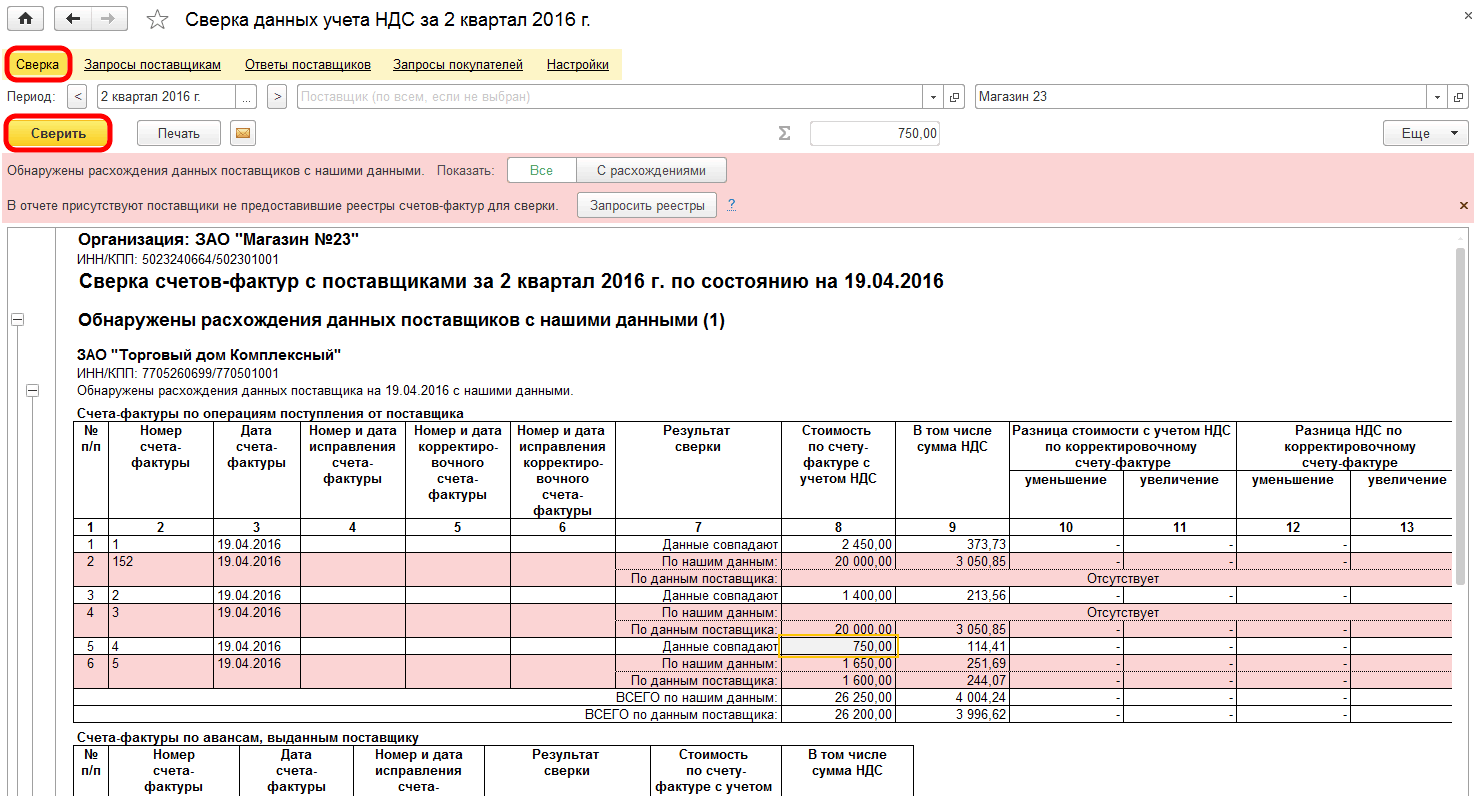Open the selected supplier card icon
This screenshot has width=1481, height=796.
pyautogui.click(x=955, y=97)
